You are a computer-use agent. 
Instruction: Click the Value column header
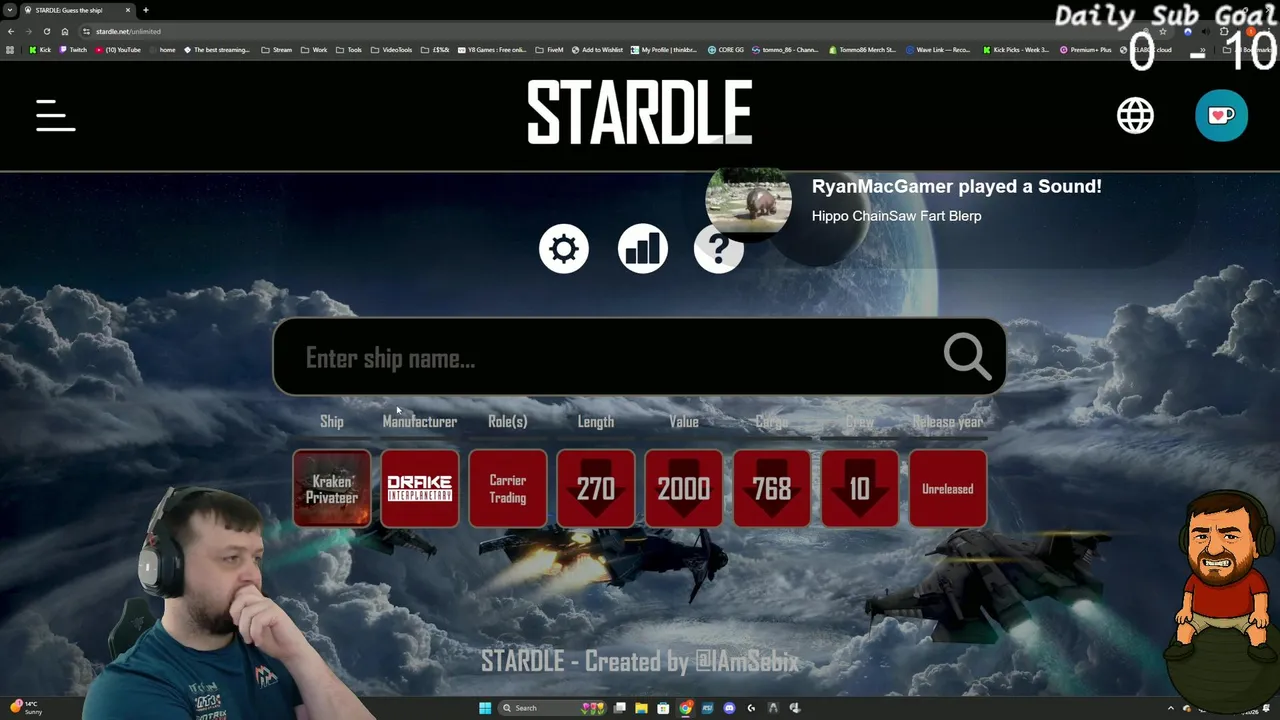click(684, 422)
